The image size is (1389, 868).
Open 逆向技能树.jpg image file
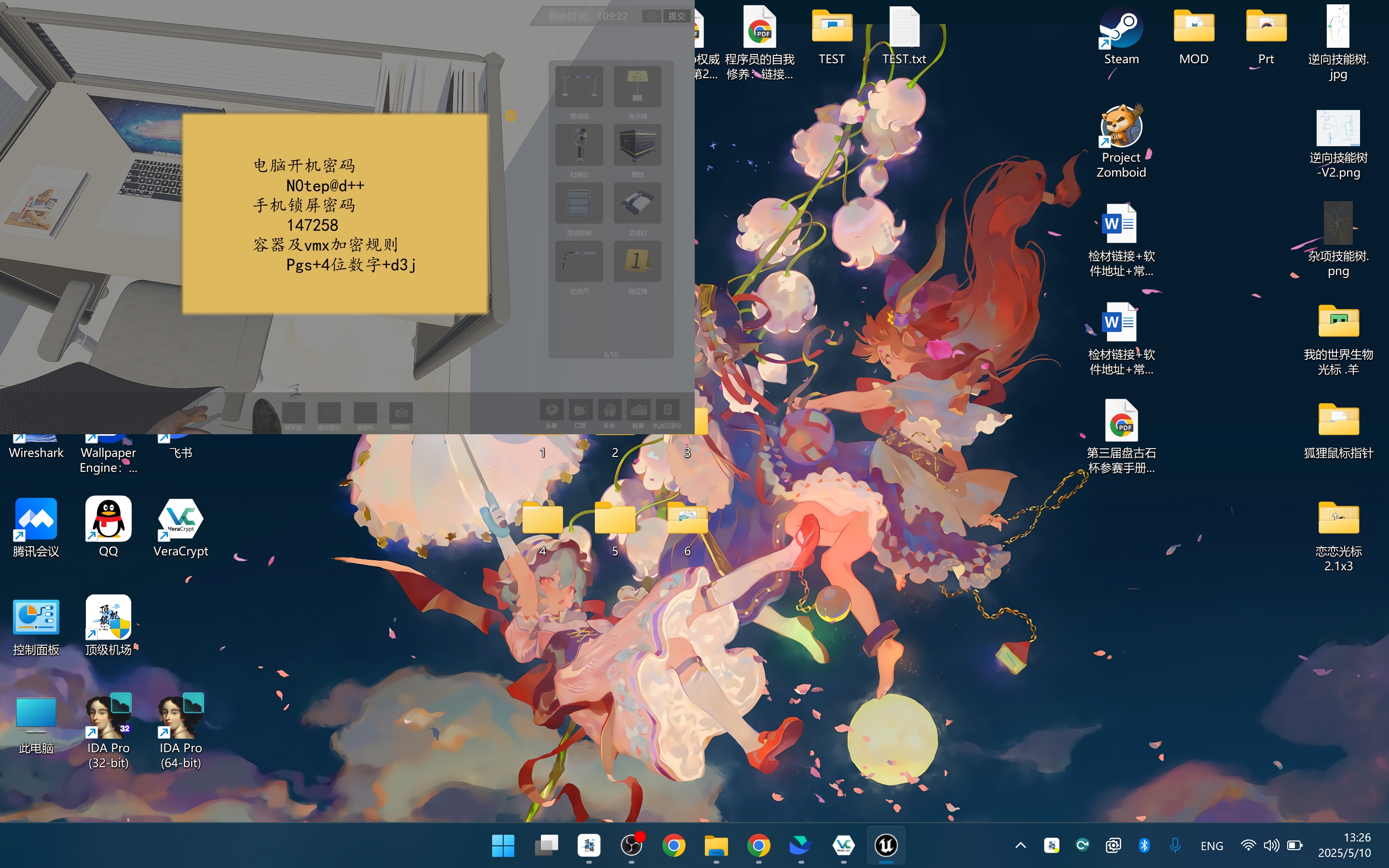coord(1338,43)
